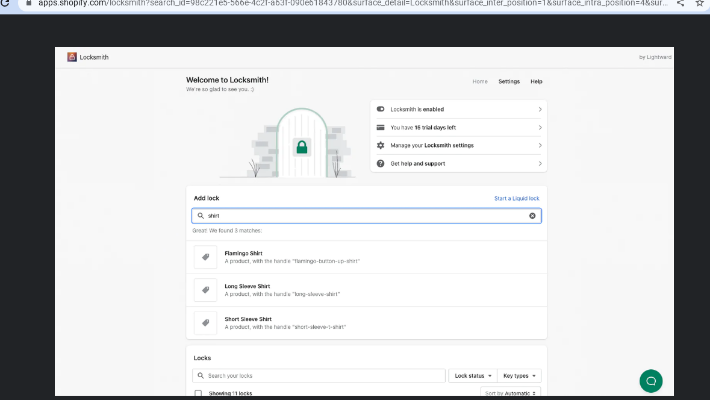The width and height of the screenshot is (710, 400).
Task: Click the Add lock heading
Action: (x=206, y=198)
